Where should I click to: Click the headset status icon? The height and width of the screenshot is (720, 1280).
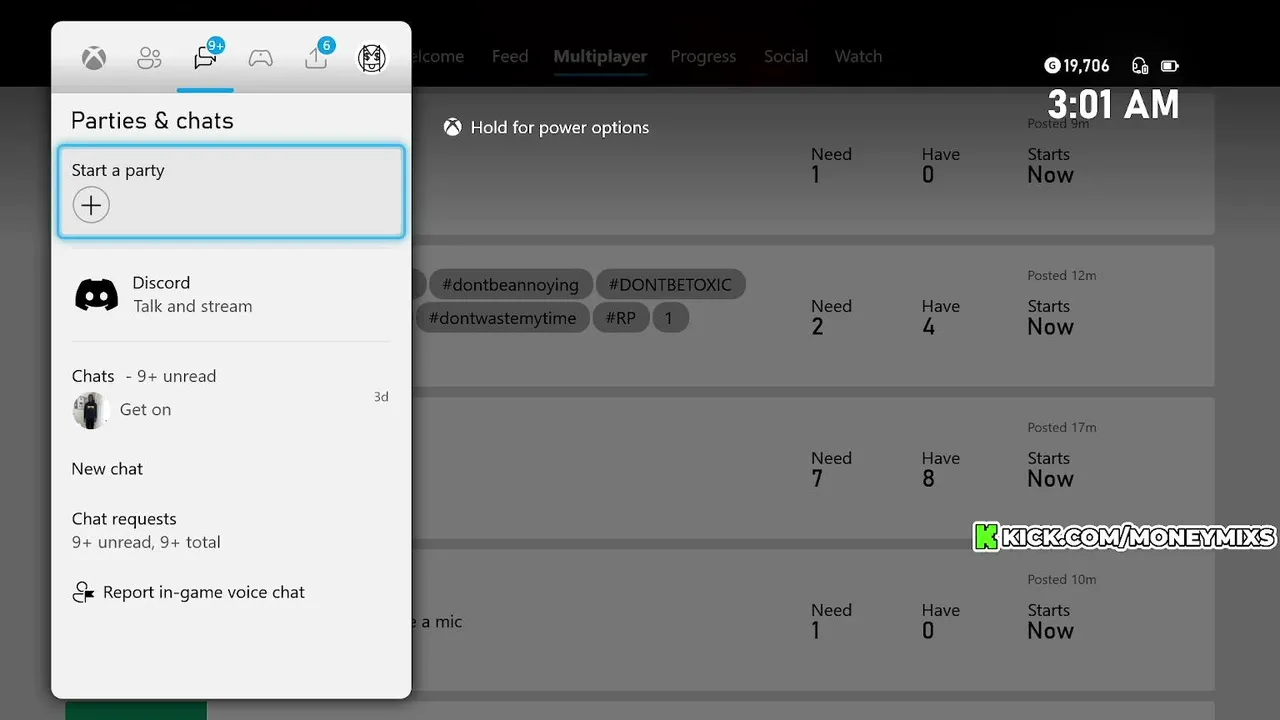click(1140, 66)
